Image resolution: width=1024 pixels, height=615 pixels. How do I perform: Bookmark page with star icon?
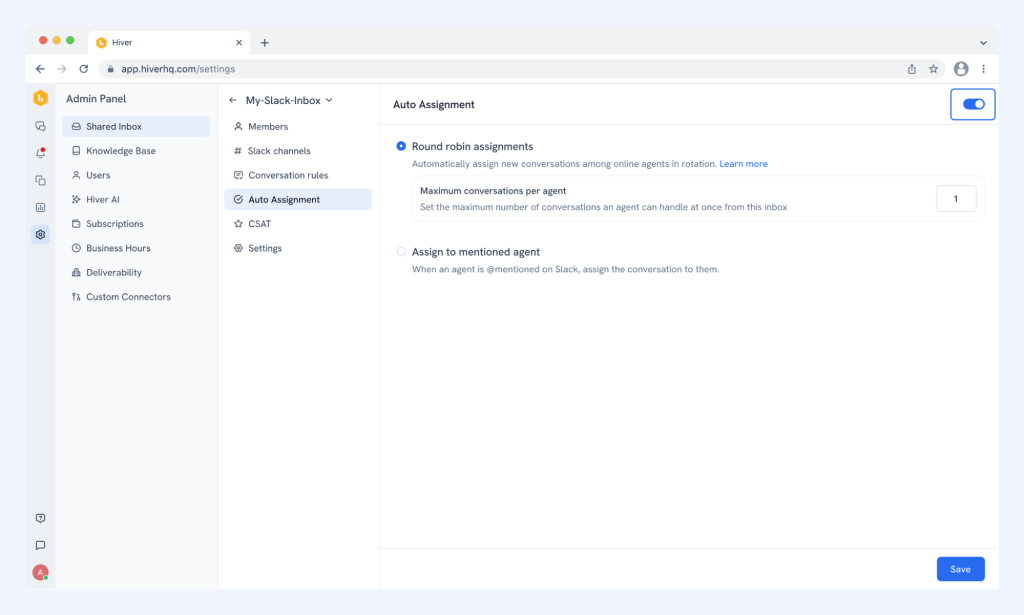(933, 69)
